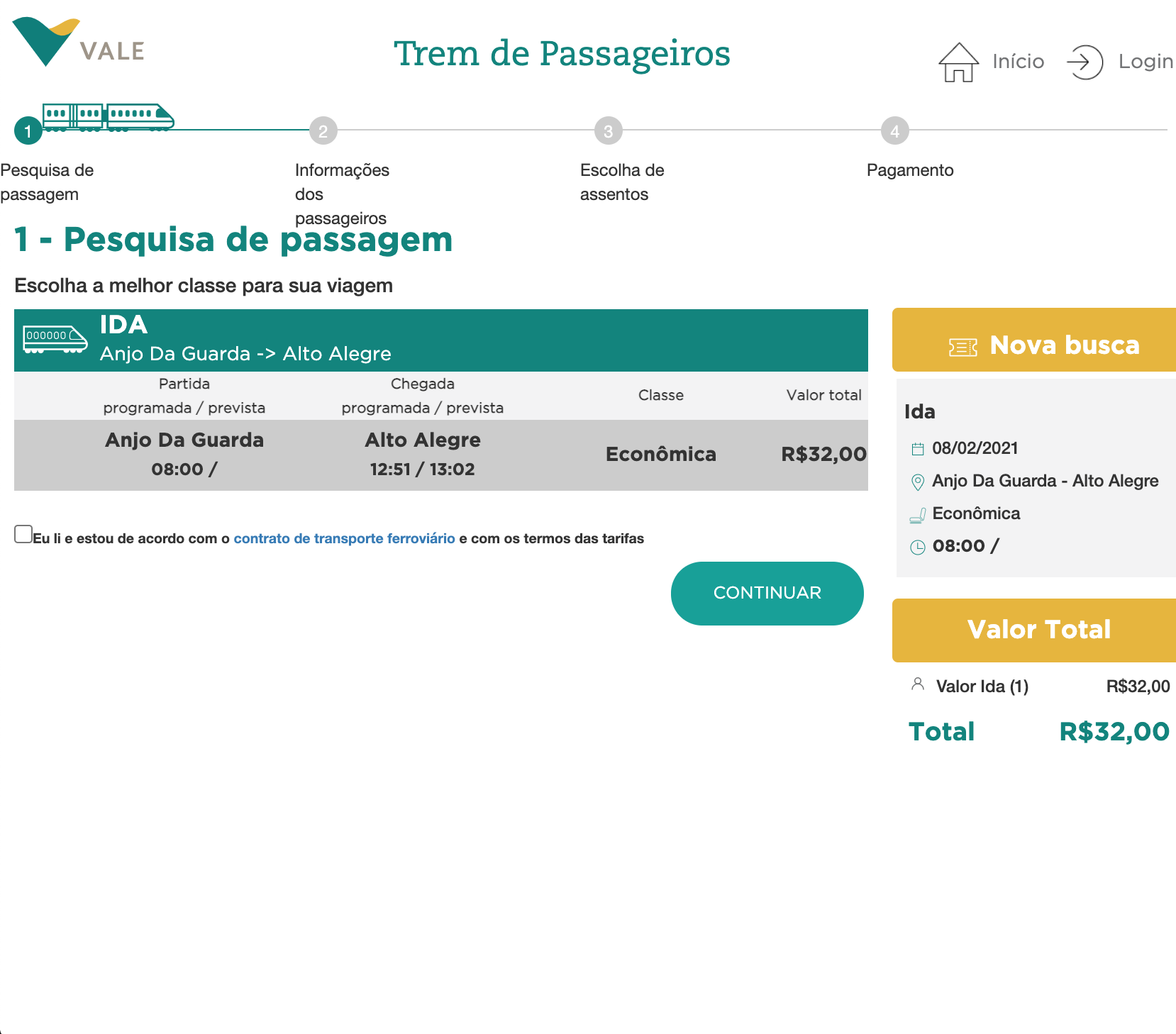This screenshot has width=1176, height=1034.
Task: Click the Trem de Passageiros title
Action: (562, 54)
